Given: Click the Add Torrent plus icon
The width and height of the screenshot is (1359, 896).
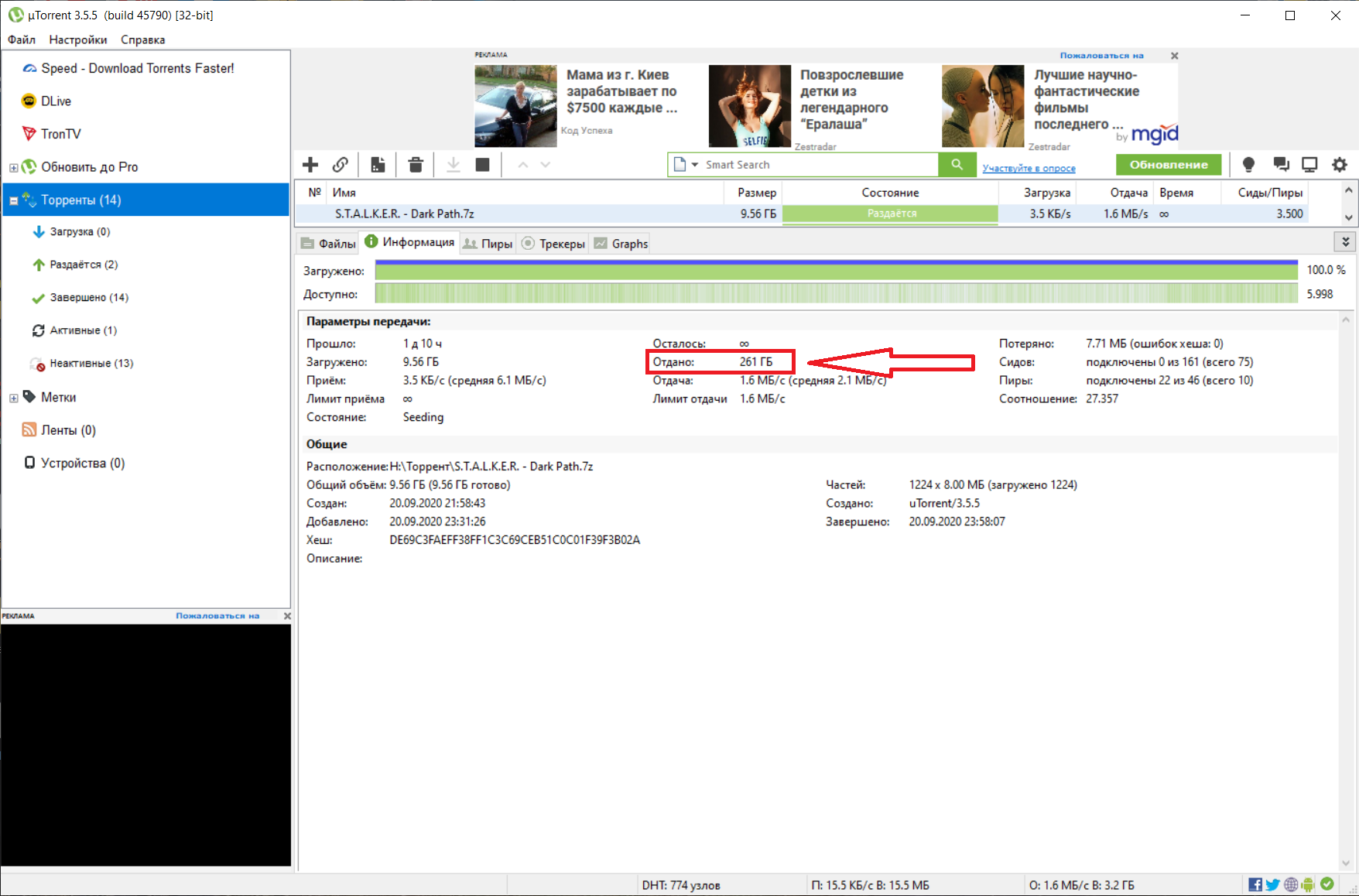Looking at the screenshot, I should pyautogui.click(x=310, y=165).
